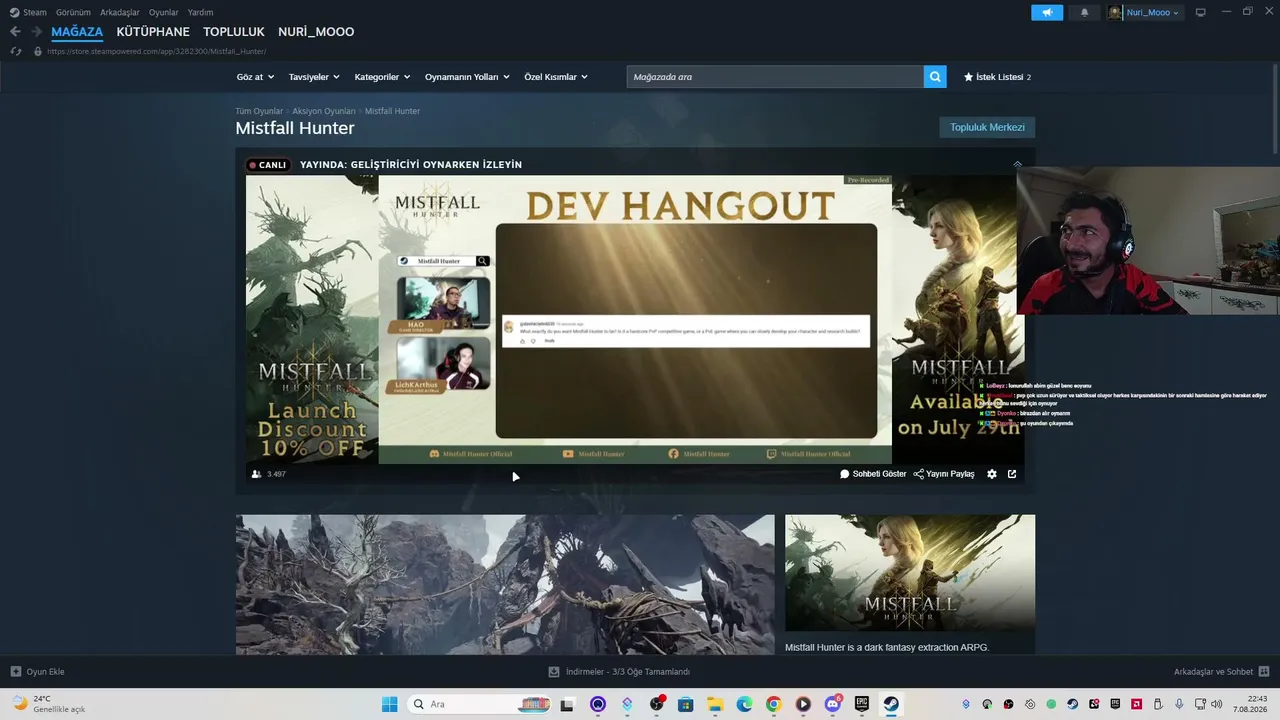This screenshot has width=1280, height=720.
Task: Click the blue store search magnifier button
Action: 935,77
